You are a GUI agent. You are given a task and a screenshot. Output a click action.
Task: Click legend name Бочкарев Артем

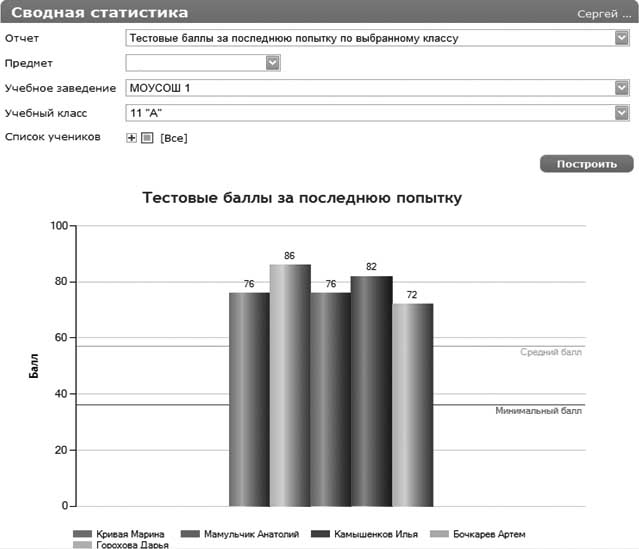[x=489, y=534]
